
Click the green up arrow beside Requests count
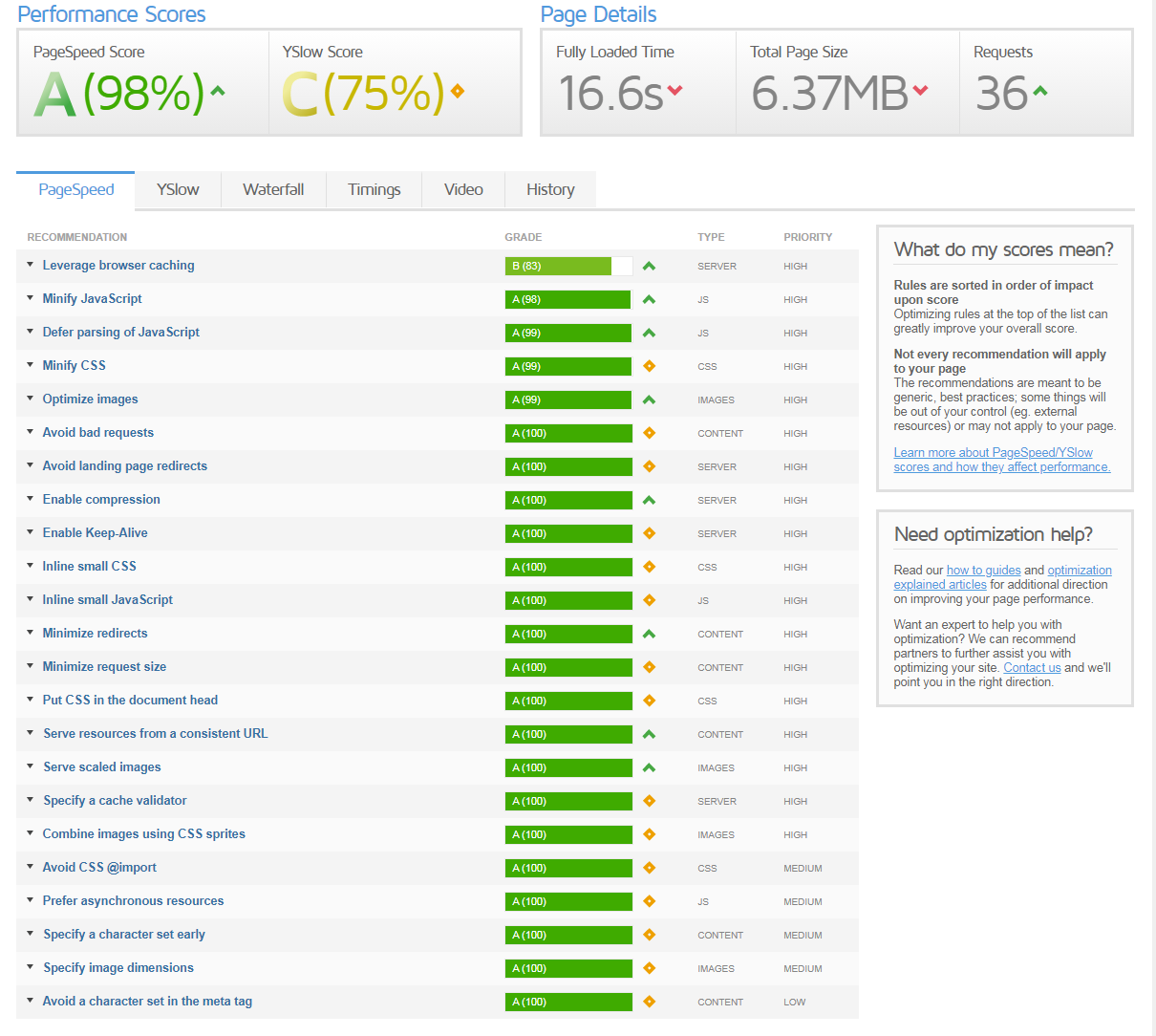[x=1039, y=92]
